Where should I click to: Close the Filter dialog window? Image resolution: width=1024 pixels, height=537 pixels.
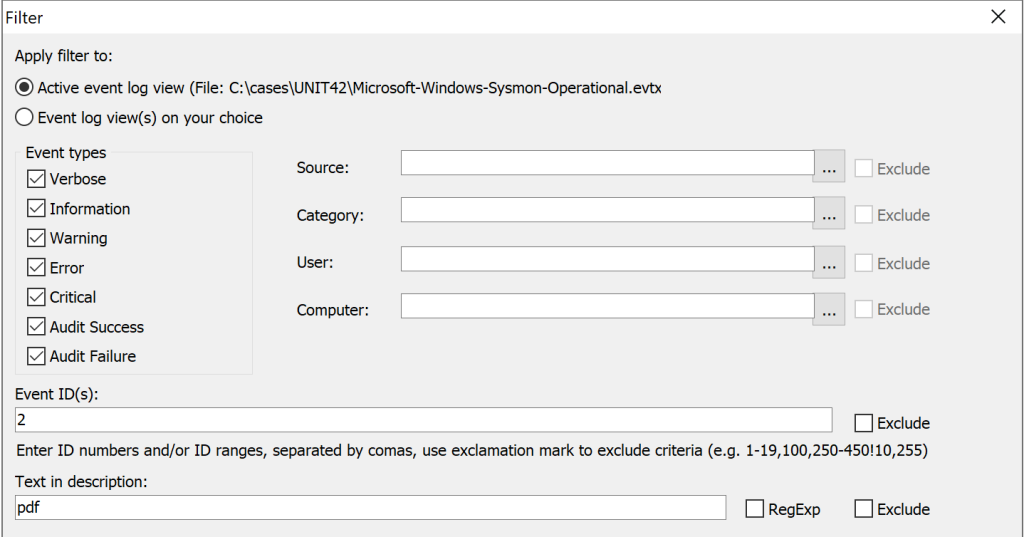998,17
